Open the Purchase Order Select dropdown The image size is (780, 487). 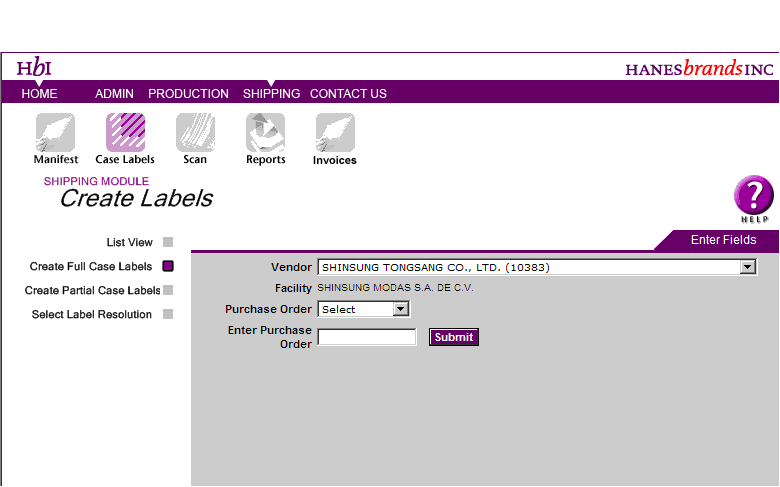(x=401, y=309)
